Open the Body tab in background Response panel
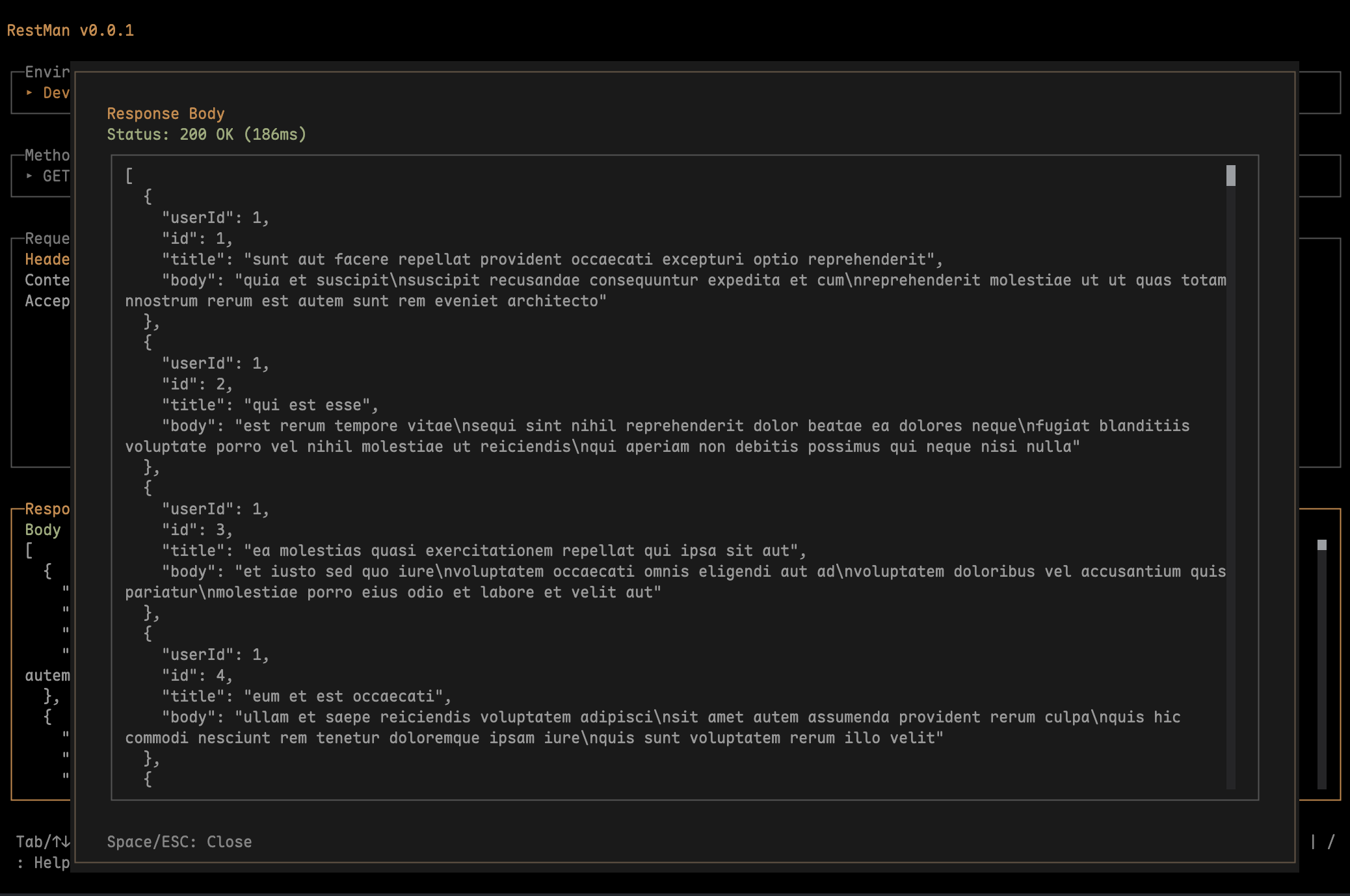This screenshot has width=1350, height=896. pyautogui.click(x=43, y=530)
